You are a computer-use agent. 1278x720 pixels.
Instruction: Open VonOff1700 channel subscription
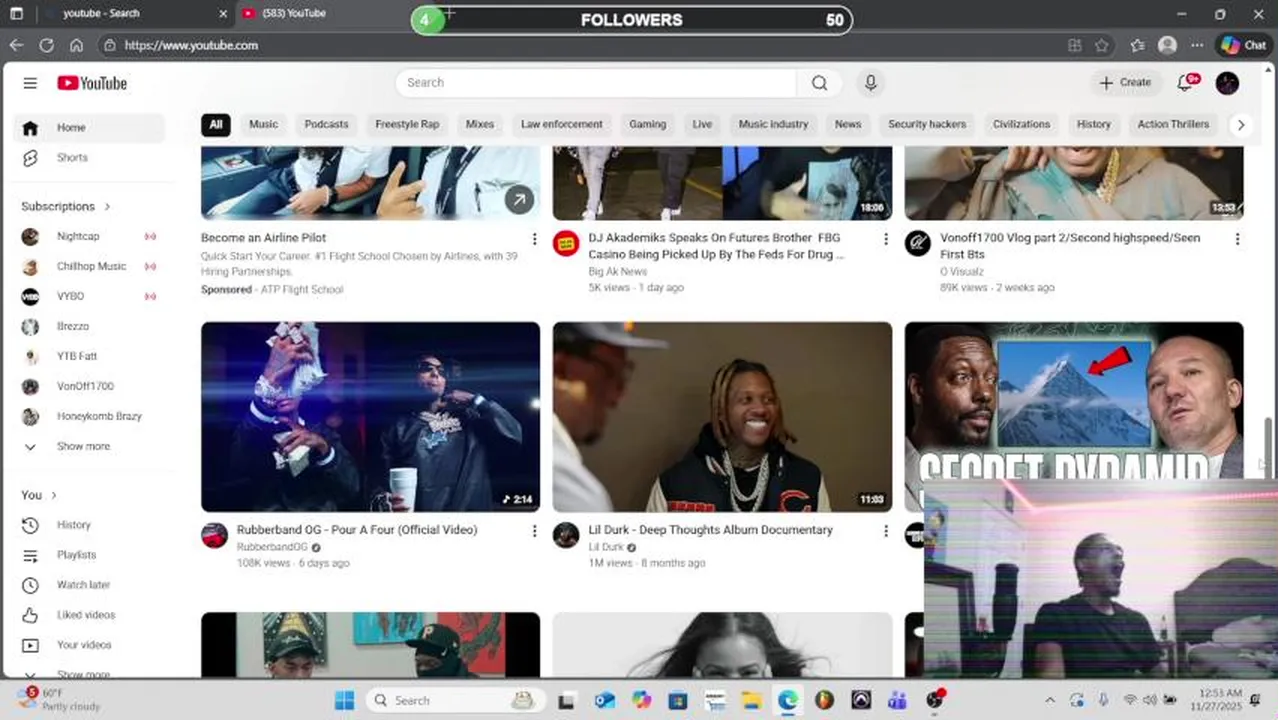(x=90, y=386)
